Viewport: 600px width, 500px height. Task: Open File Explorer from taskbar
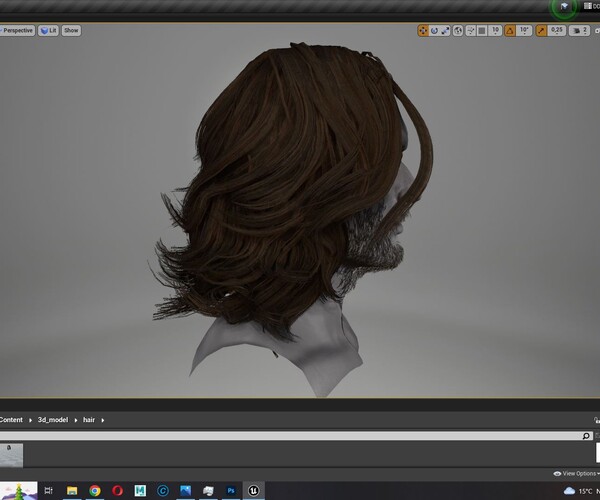[x=72, y=490]
